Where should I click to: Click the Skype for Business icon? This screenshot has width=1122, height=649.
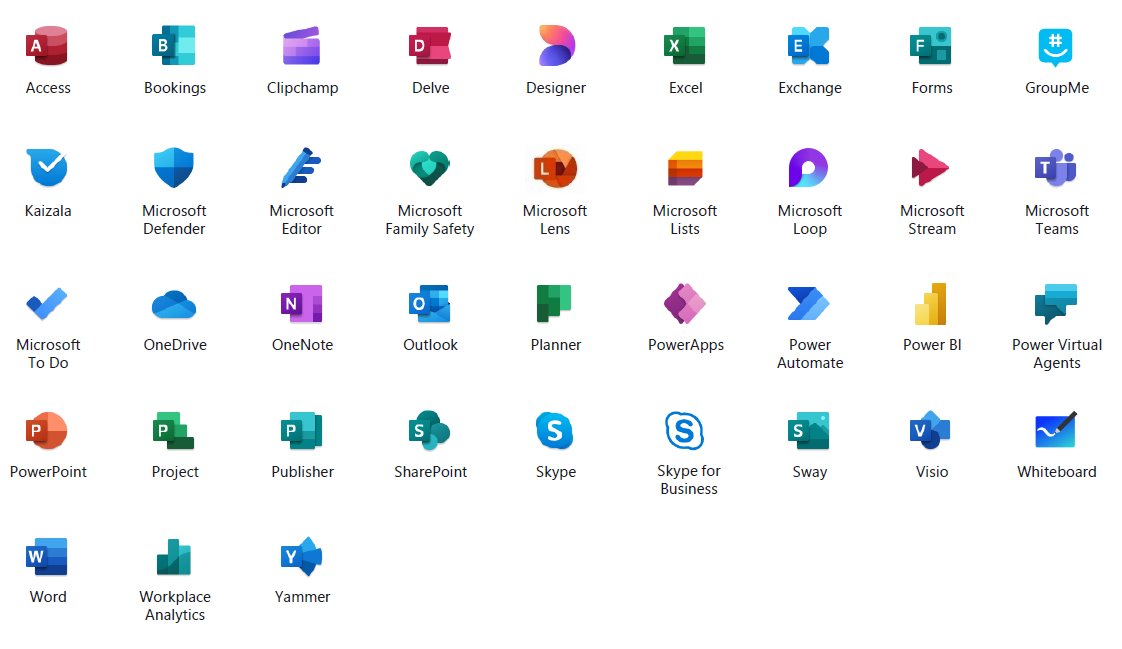(685, 431)
